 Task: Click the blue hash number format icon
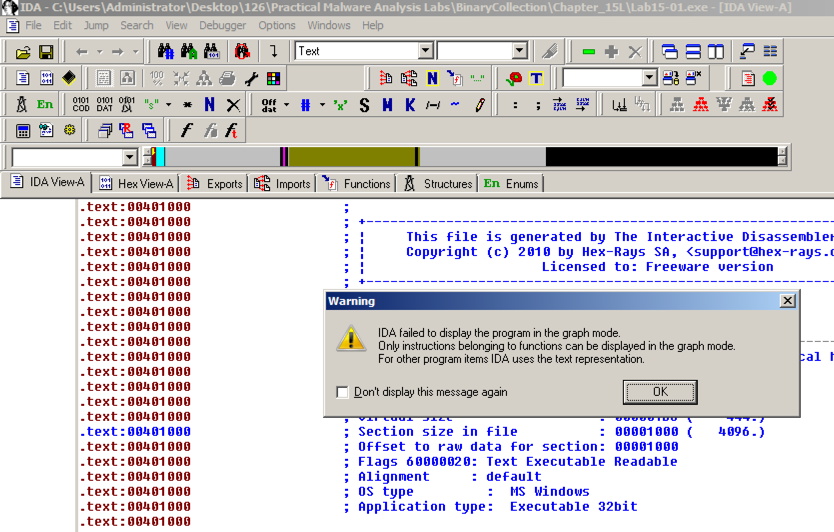(x=305, y=105)
